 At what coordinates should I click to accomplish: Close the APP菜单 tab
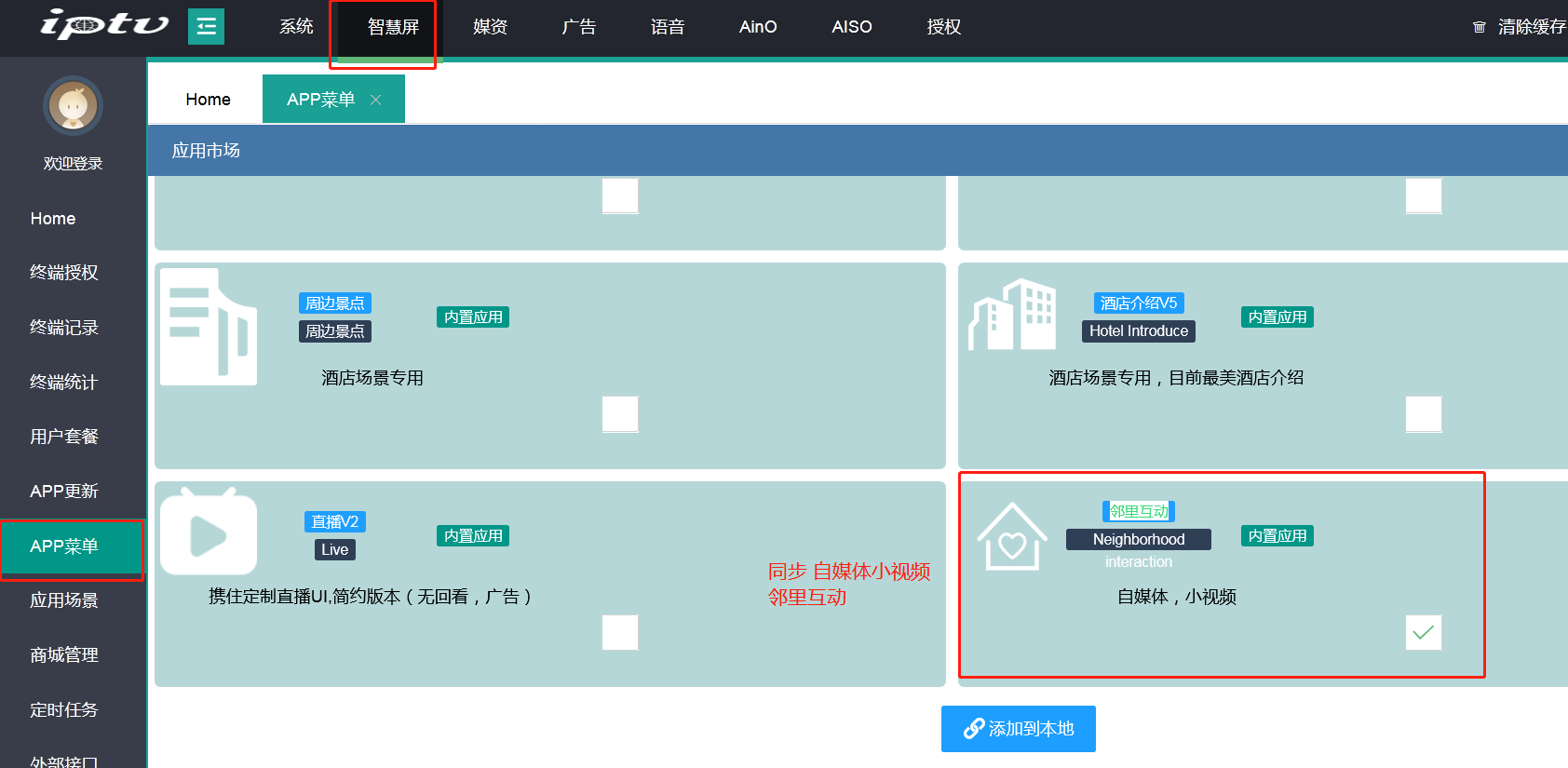pos(376,100)
